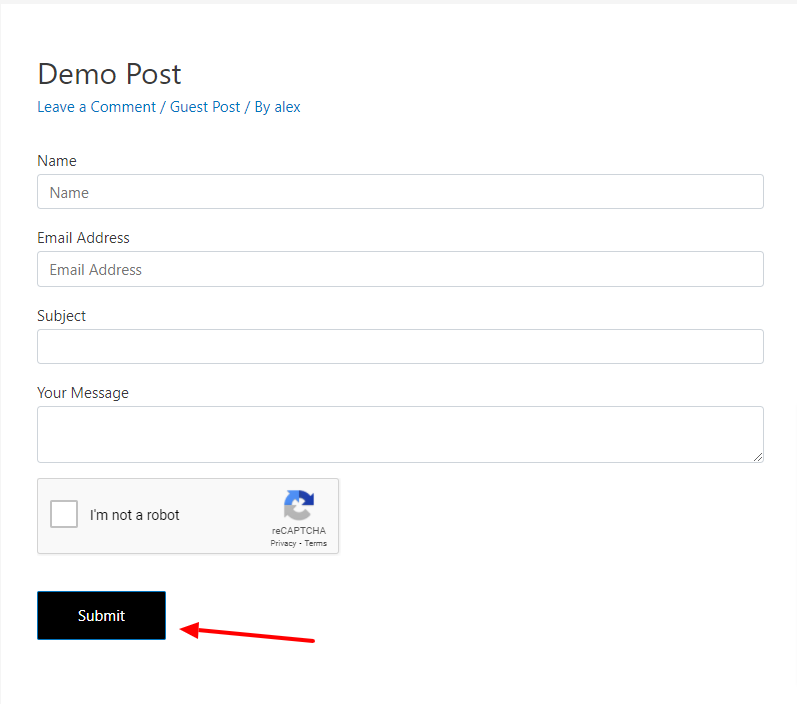The height and width of the screenshot is (704, 797).
Task: Check the "I'm not a robot" checkbox
Action: click(64, 515)
